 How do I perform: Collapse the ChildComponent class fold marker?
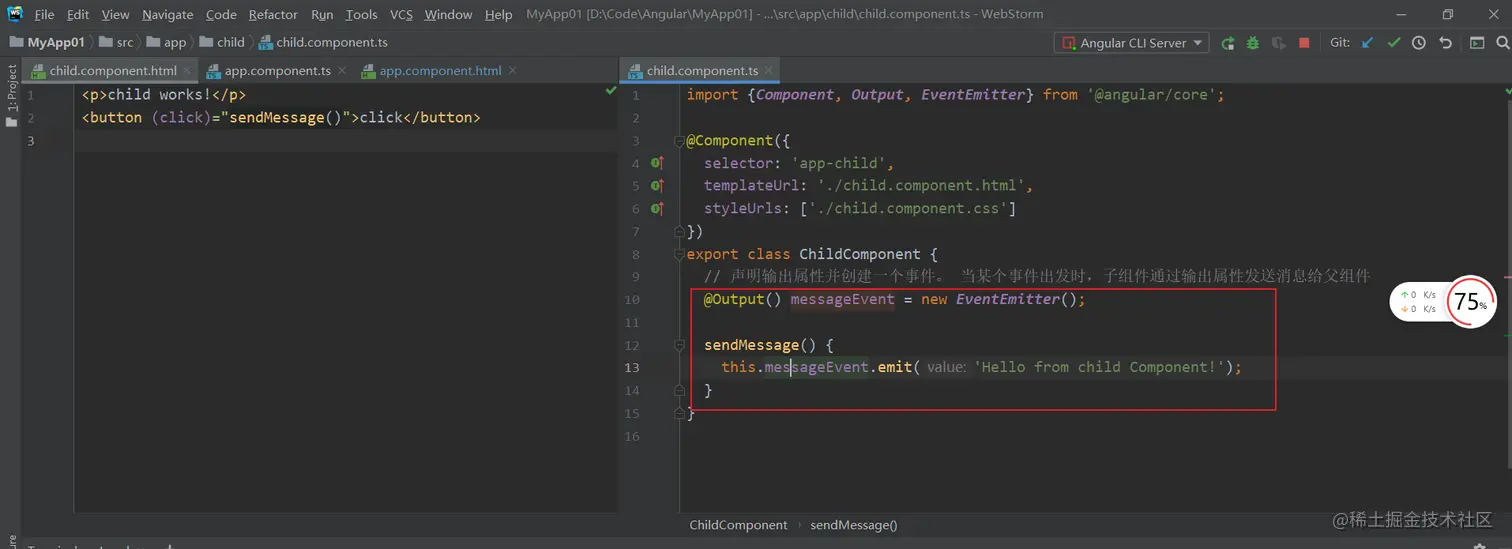click(680, 254)
